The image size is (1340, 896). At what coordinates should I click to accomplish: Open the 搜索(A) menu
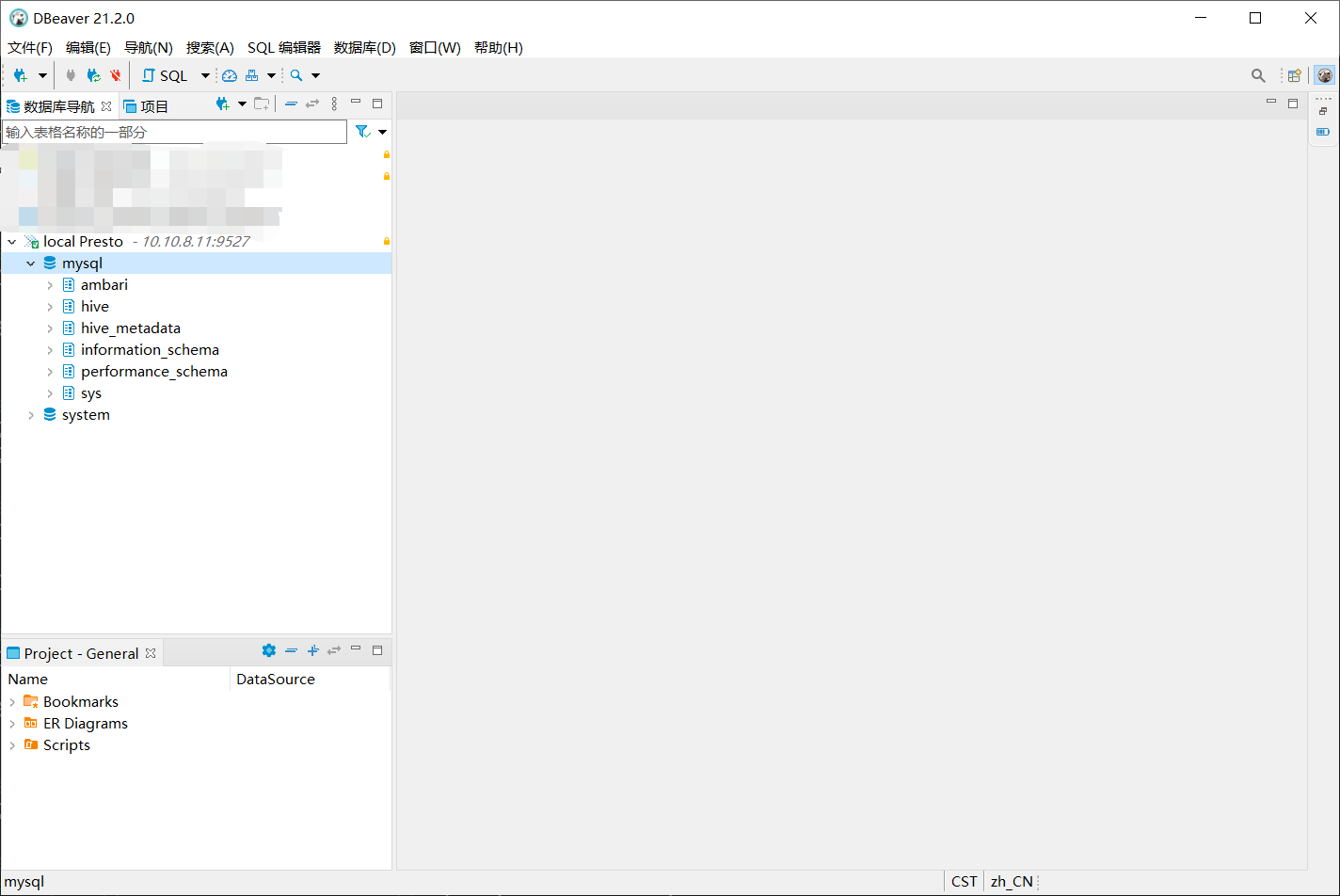pos(210,47)
